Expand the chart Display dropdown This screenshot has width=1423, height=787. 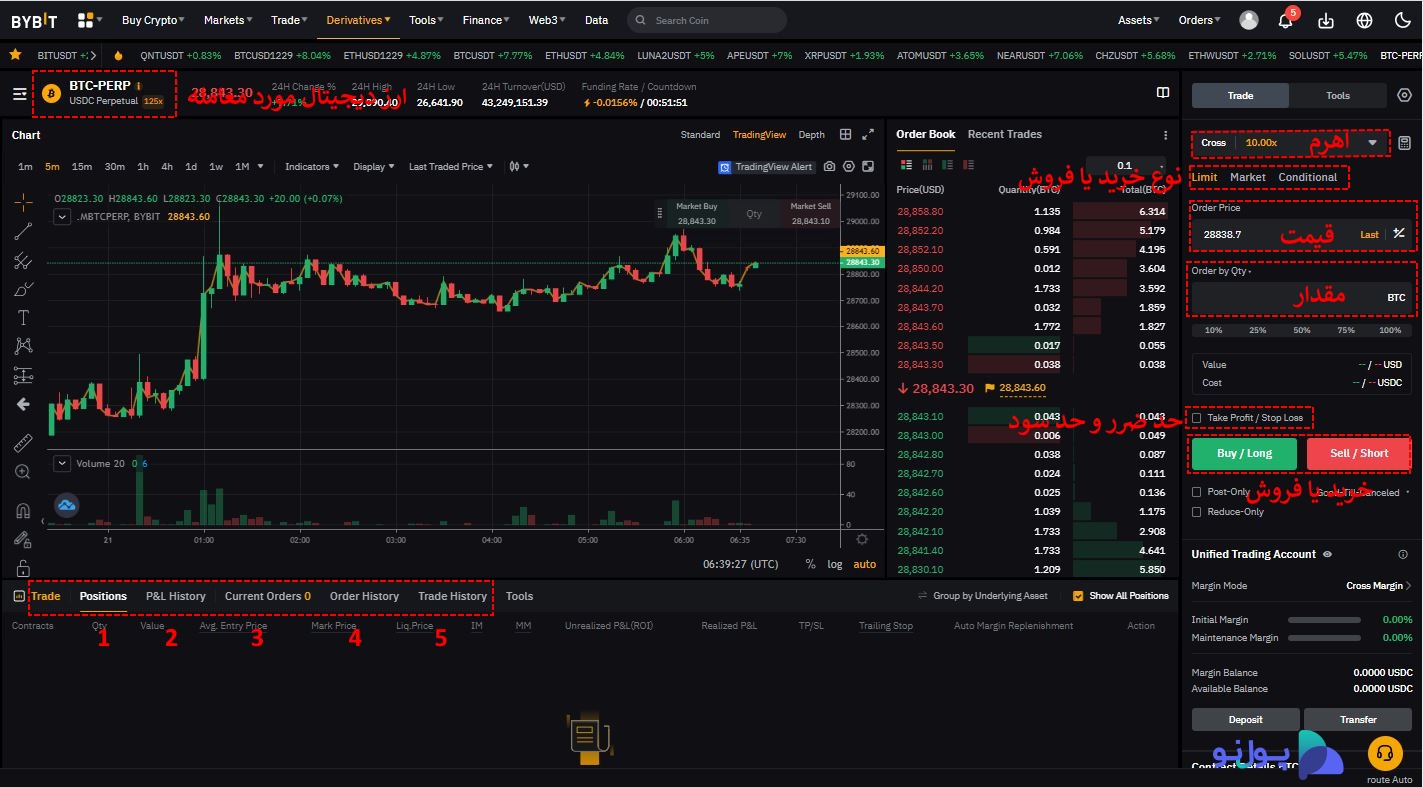tap(373, 167)
